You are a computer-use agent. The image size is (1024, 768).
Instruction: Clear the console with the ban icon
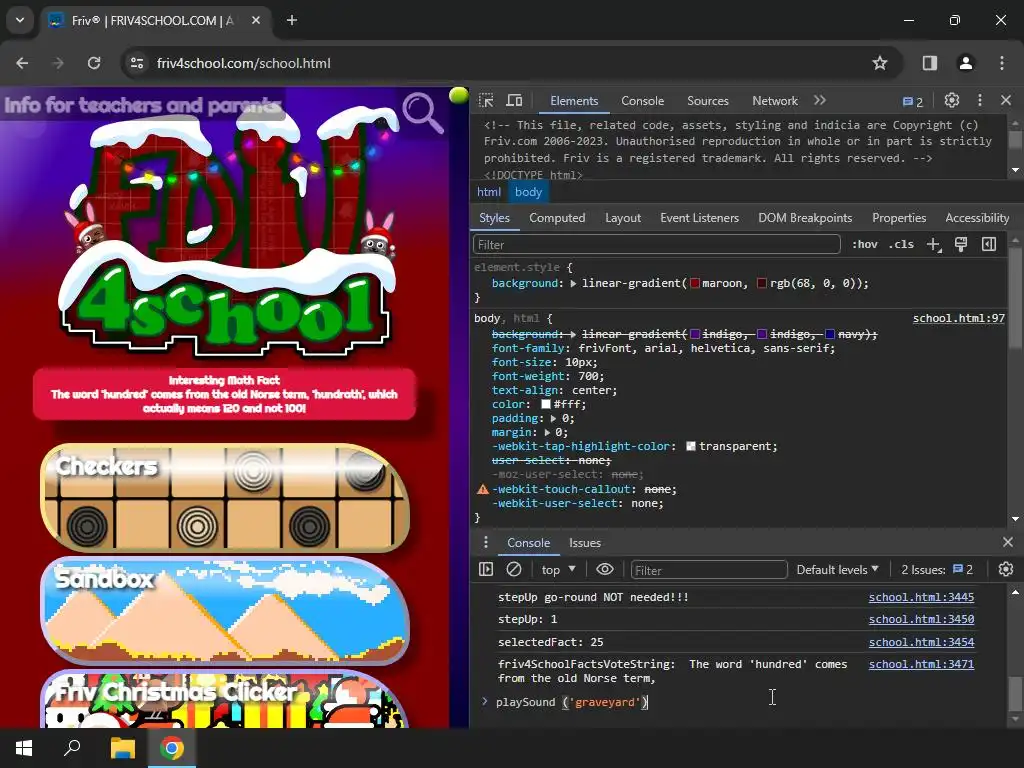click(x=514, y=569)
